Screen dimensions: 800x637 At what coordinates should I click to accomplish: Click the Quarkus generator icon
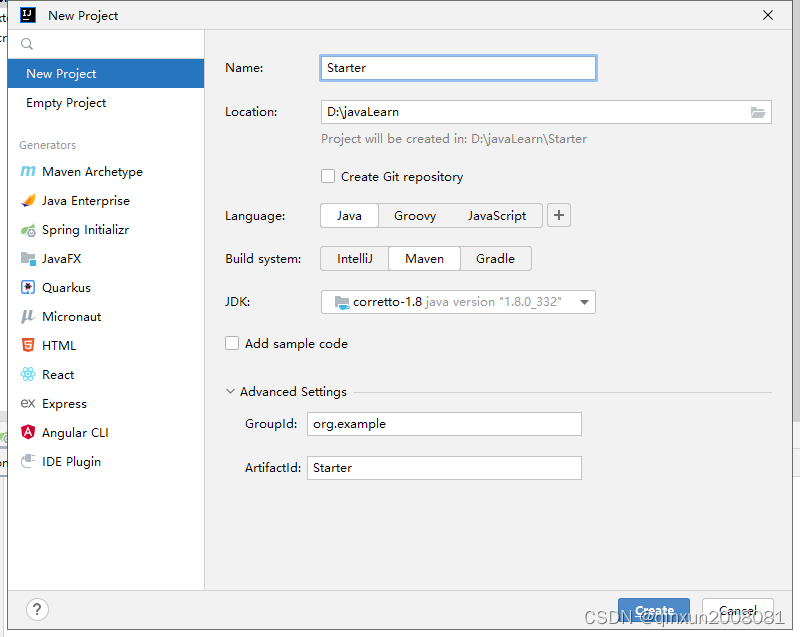[x=28, y=288]
